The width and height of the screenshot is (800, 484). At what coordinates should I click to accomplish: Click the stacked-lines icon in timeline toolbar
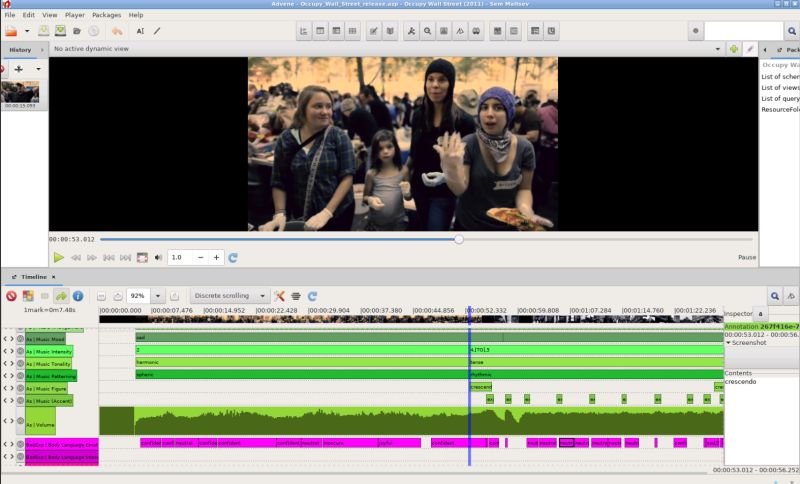click(x=295, y=296)
